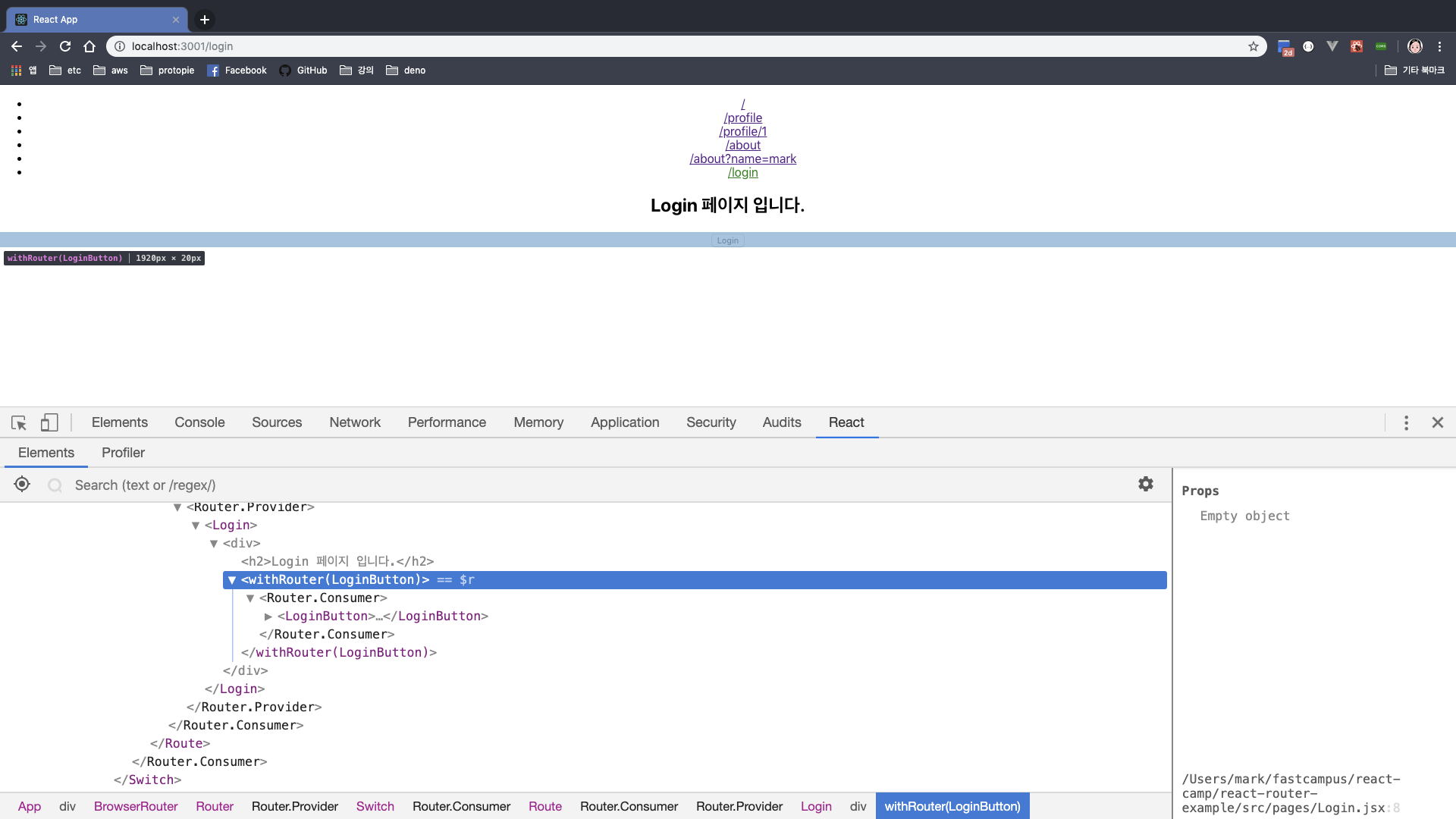Toggle the device toolbar icon
This screenshot has width=1456, height=819.
[49, 422]
